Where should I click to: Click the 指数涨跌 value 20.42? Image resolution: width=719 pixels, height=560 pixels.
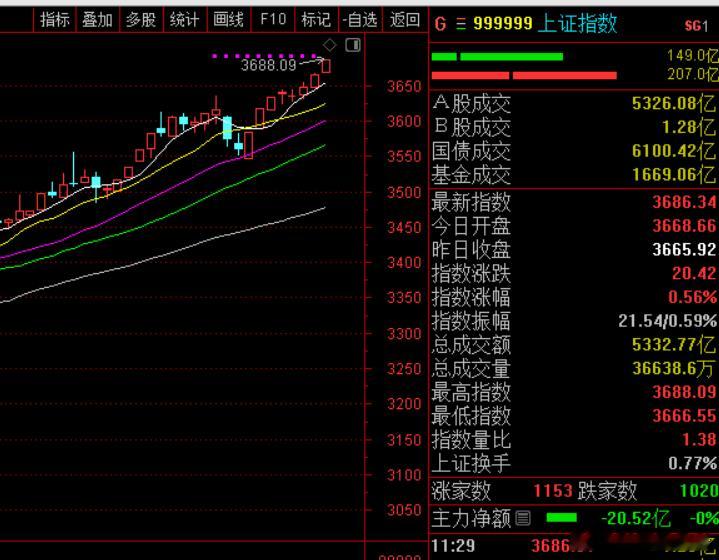[x=694, y=274]
